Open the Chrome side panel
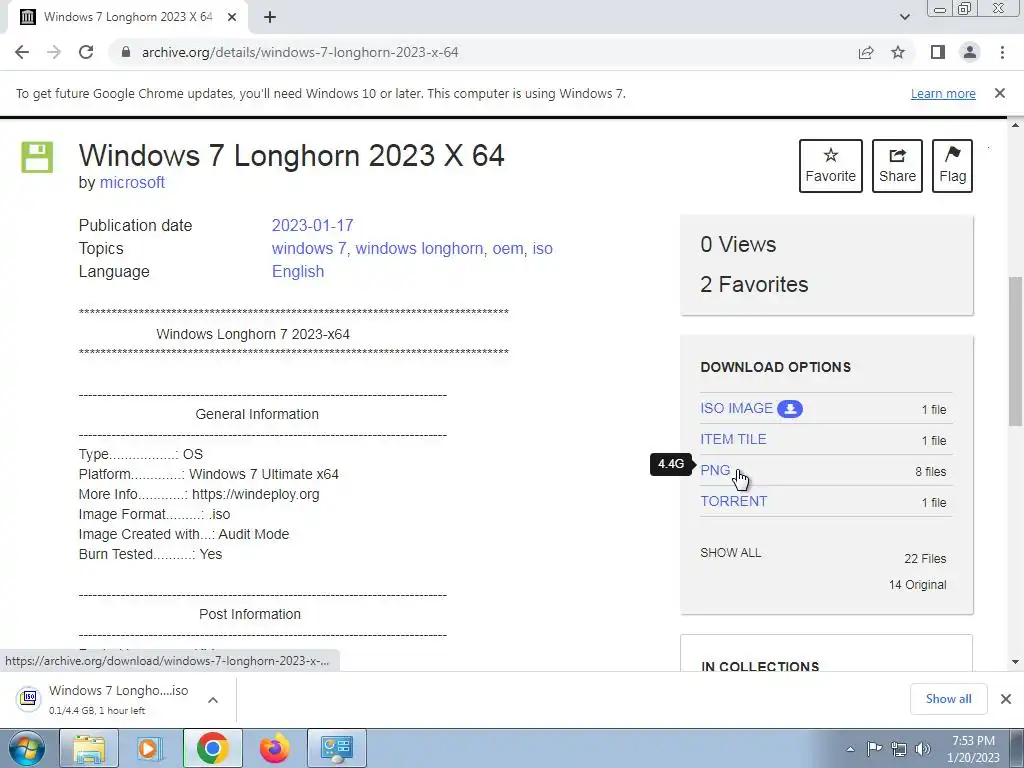Viewport: 1024px width, 768px height. click(x=938, y=52)
